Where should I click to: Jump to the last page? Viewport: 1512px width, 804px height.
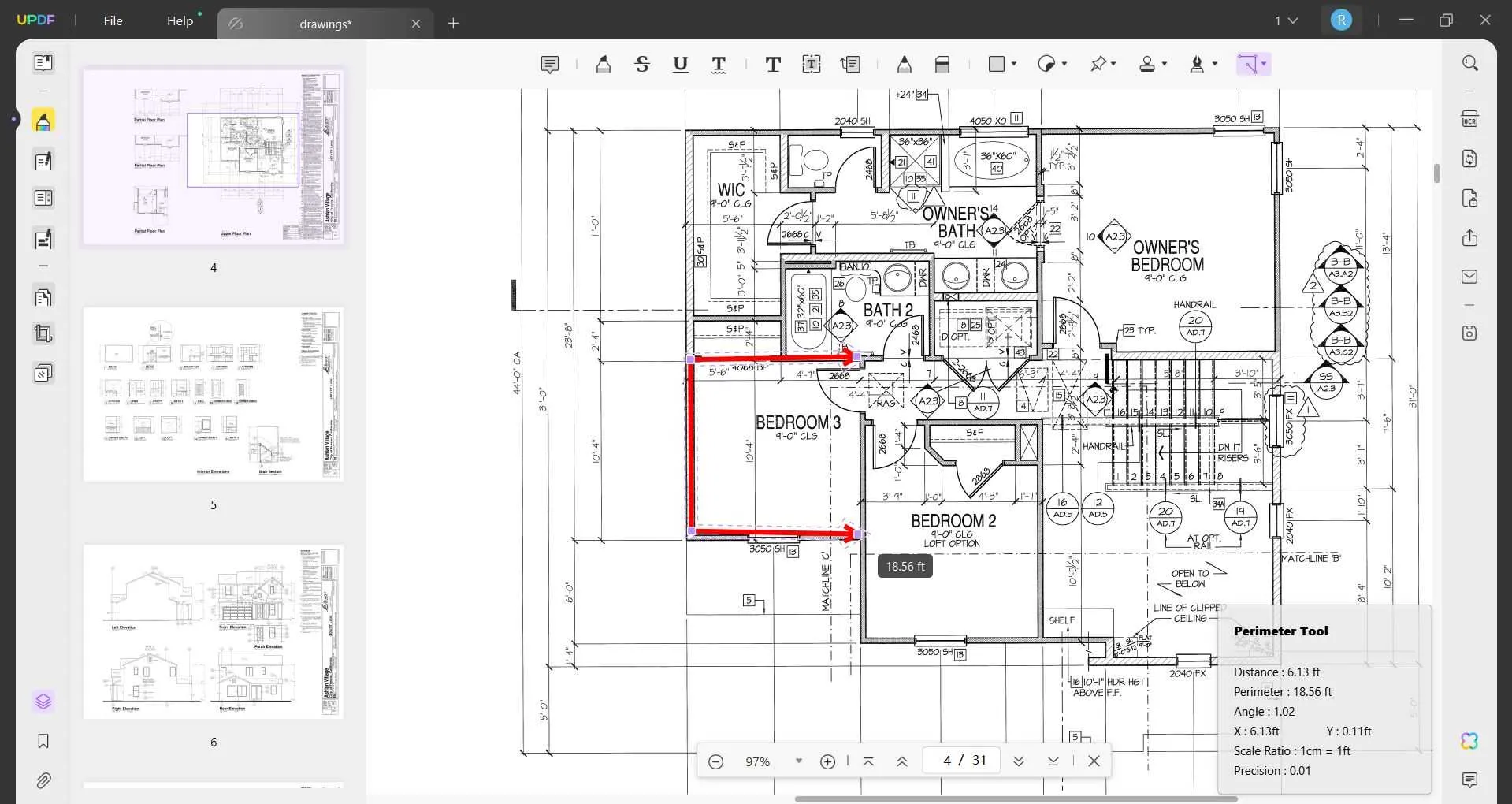point(1053,761)
